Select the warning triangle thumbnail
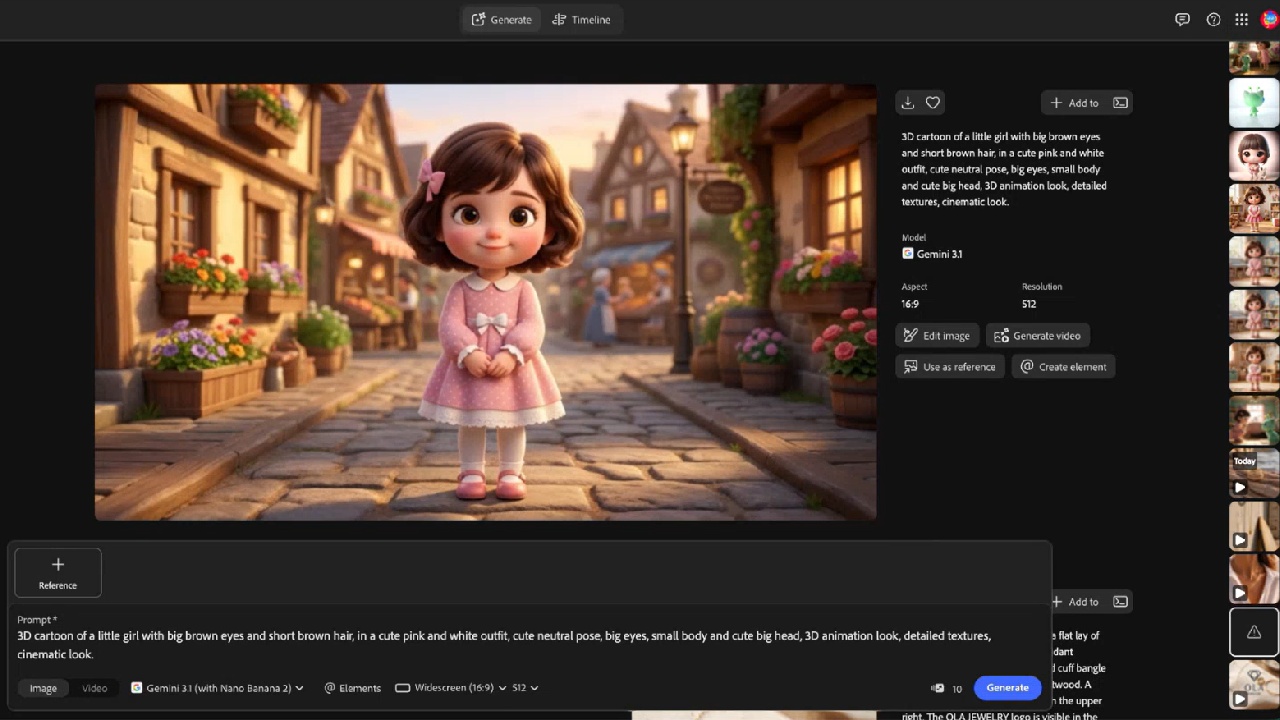The image size is (1280, 720). (1254, 632)
